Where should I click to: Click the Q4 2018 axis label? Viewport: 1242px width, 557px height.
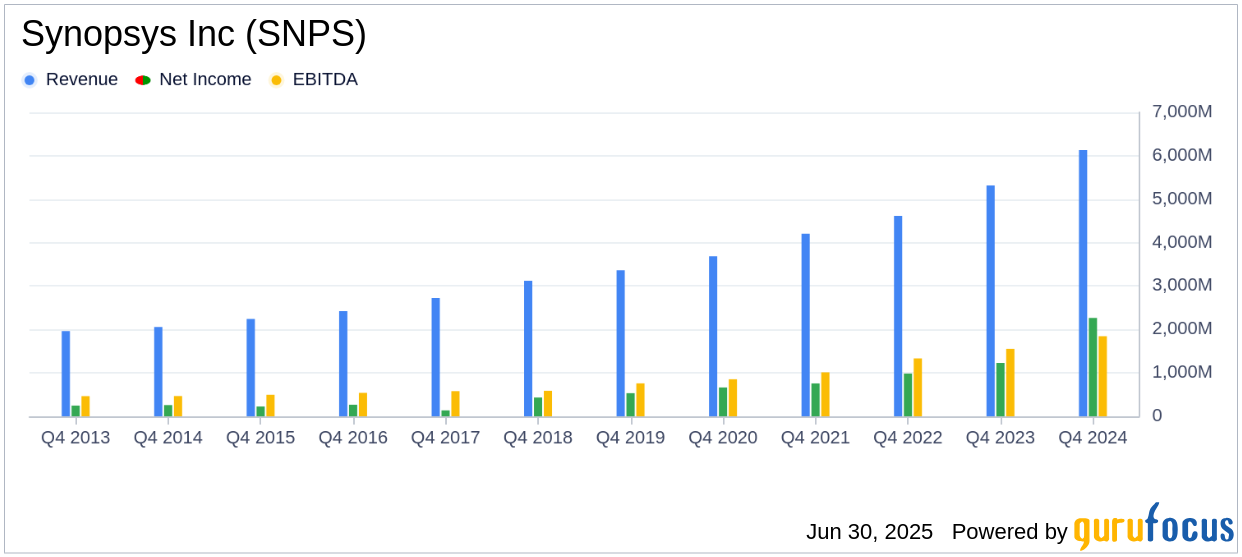click(538, 438)
